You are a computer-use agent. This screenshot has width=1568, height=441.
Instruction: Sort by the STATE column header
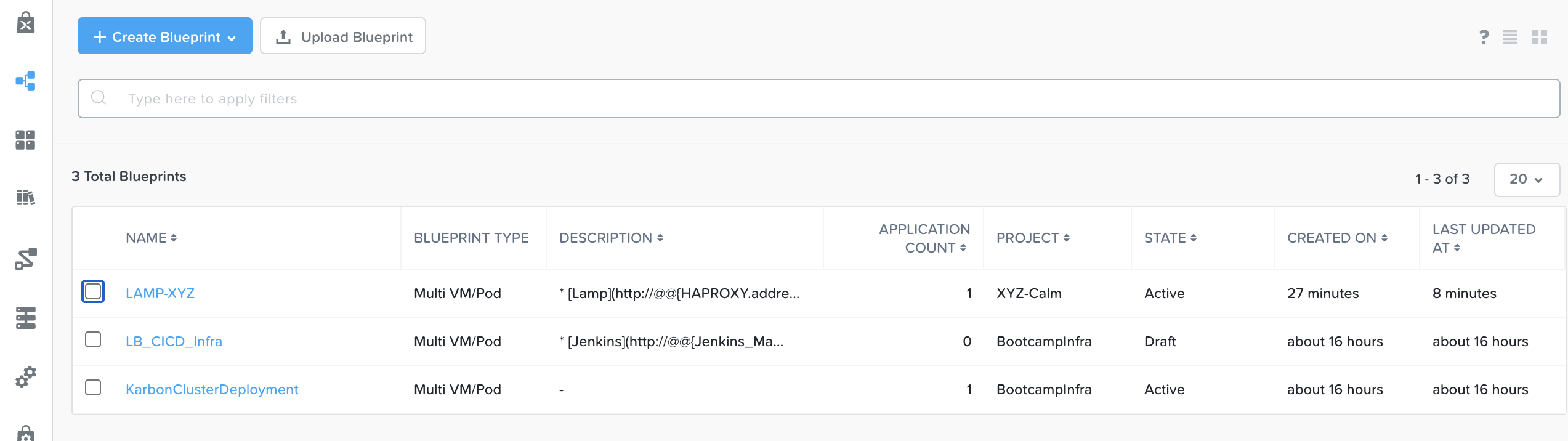[x=1170, y=238]
